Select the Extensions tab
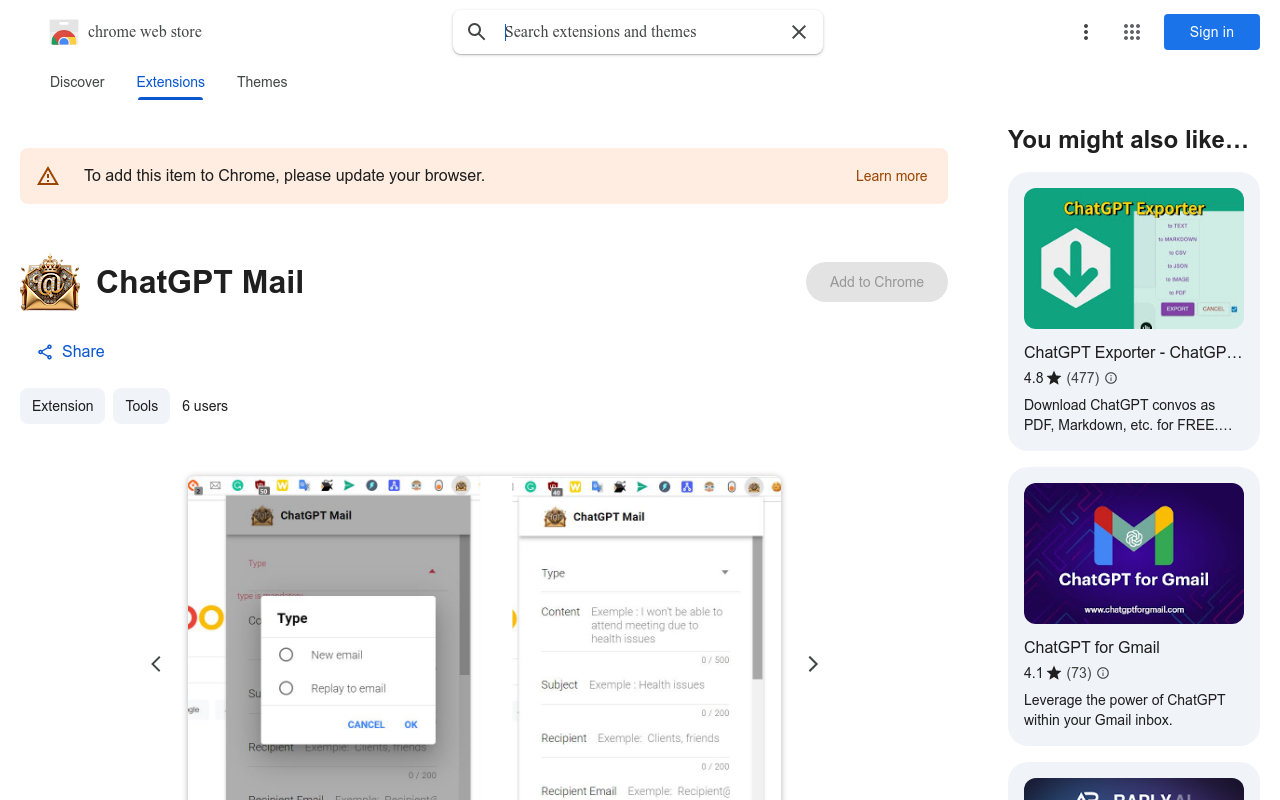Viewport: 1280px width, 800px height. (x=171, y=82)
